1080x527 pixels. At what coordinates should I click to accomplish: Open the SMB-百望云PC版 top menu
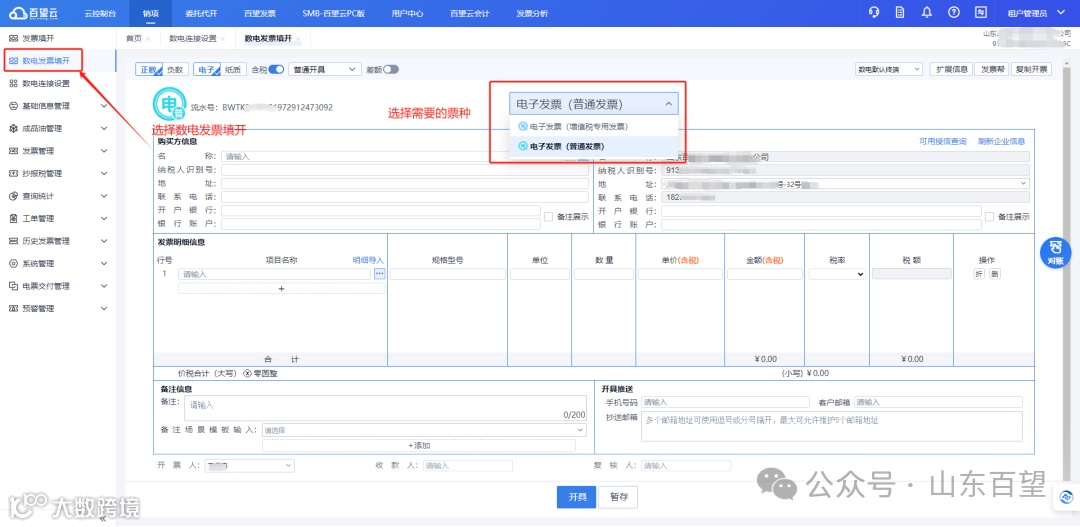(x=333, y=13)
